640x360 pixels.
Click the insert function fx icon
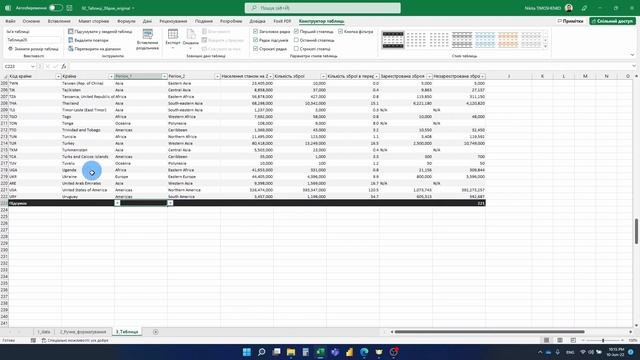click(x=64, y=66)
